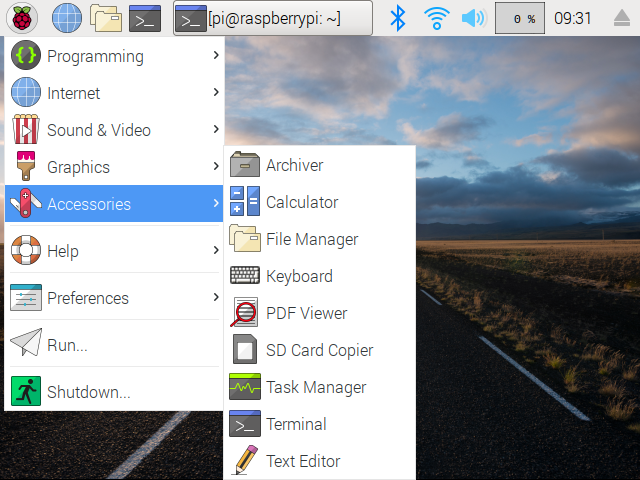Launch PDF Viewer from Accessories
The width and height of the screenshot is (640, 480).
click(320, 313)
